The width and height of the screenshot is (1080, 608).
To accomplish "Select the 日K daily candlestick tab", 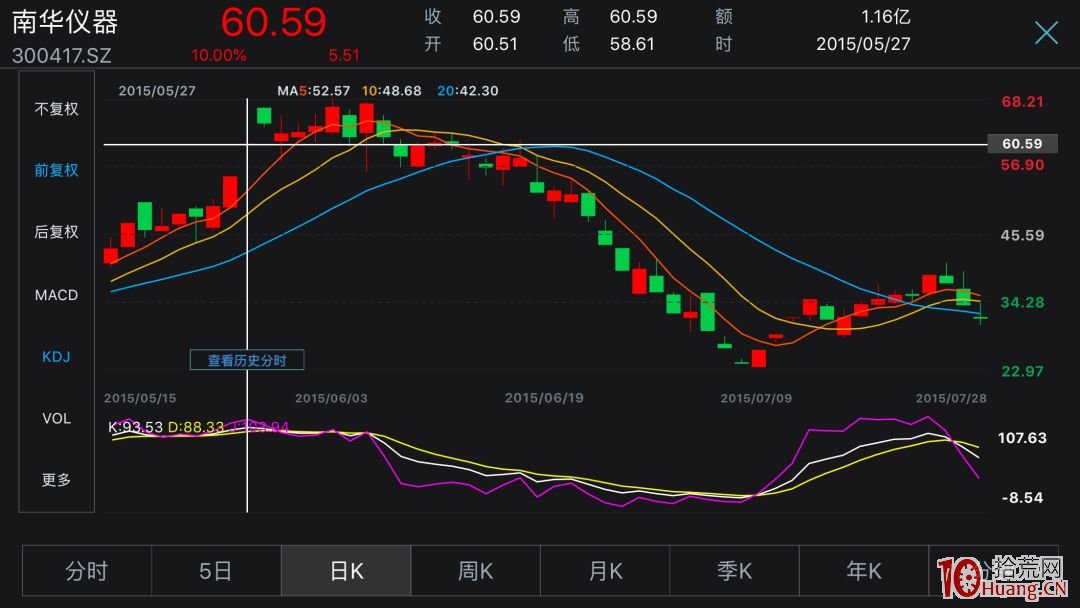I will tap(346, 571).
